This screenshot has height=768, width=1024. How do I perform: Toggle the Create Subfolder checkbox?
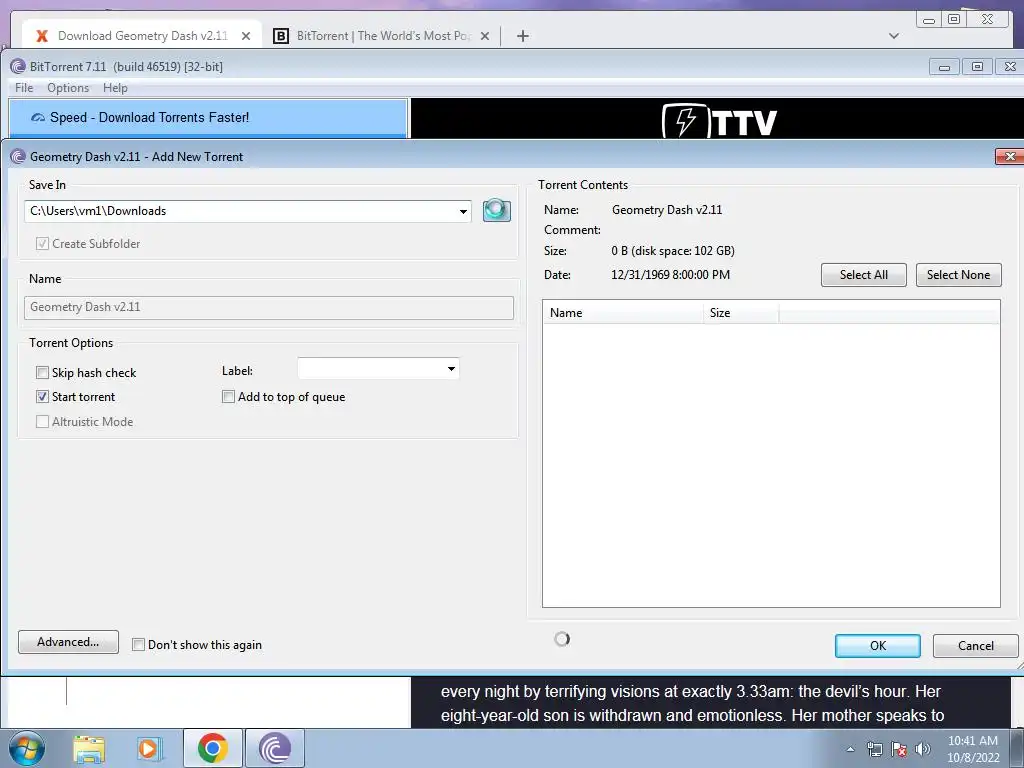[x=42, y=244]
